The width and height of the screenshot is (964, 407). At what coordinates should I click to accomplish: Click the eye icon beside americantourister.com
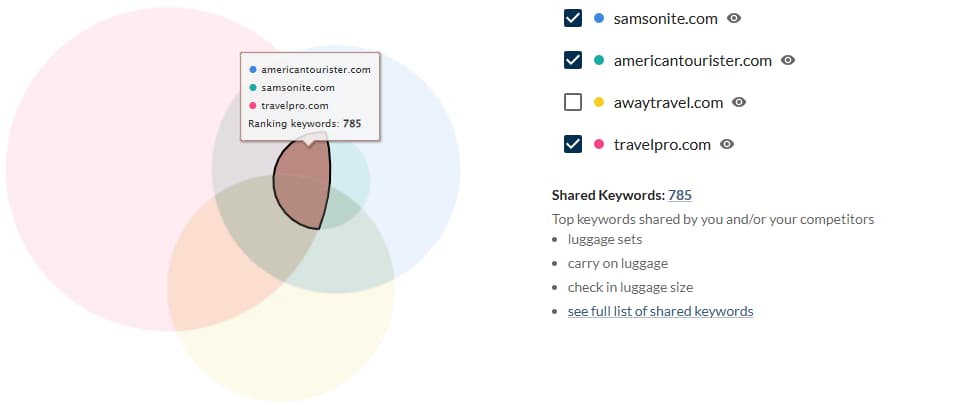point(788,60)
